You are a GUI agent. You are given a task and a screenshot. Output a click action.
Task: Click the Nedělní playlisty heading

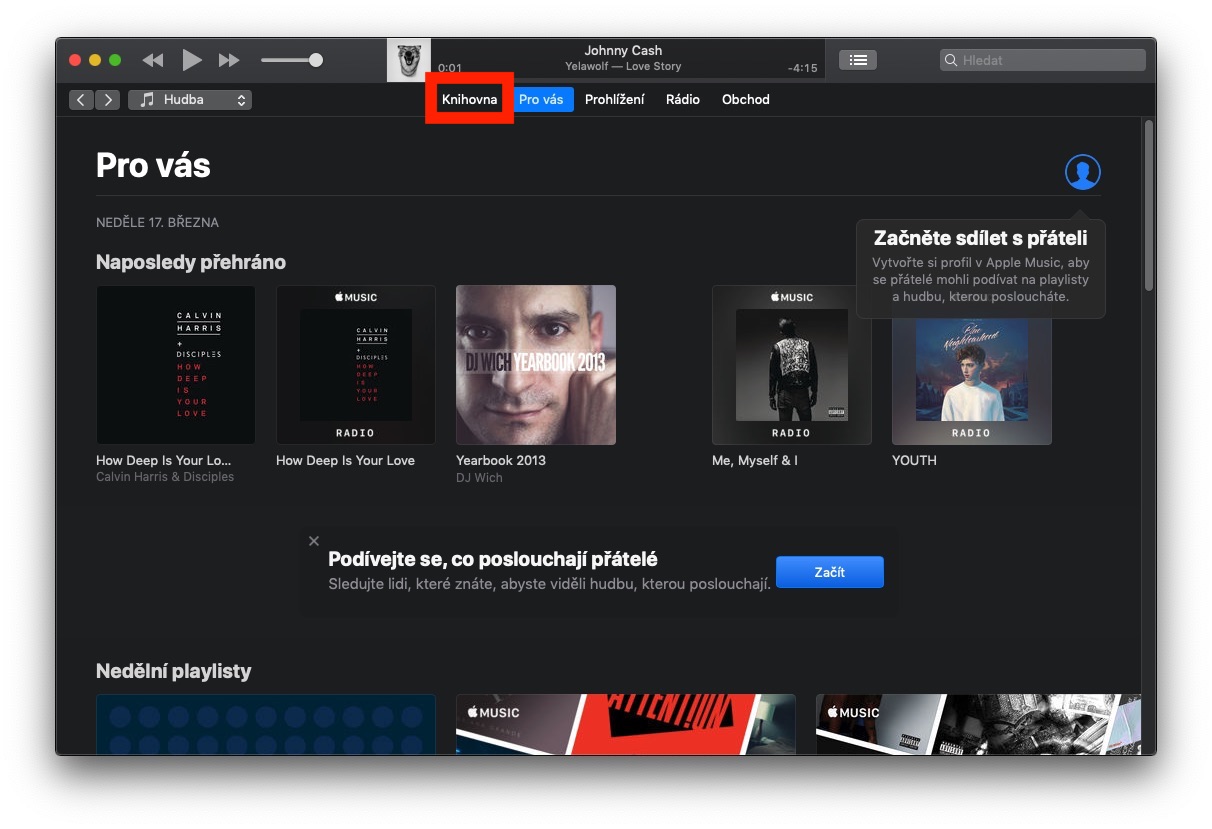pyautogui.click(x=174, y=671)
